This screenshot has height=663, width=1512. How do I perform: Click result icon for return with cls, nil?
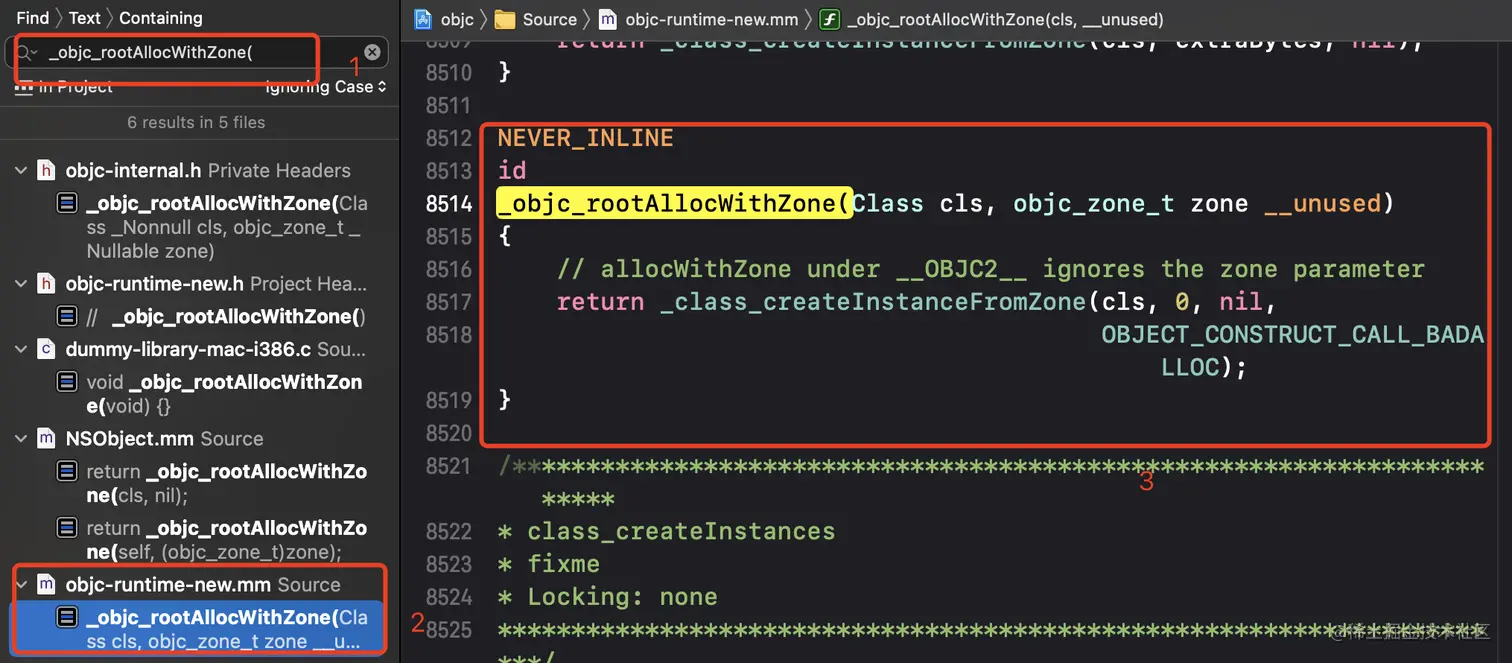67,471
